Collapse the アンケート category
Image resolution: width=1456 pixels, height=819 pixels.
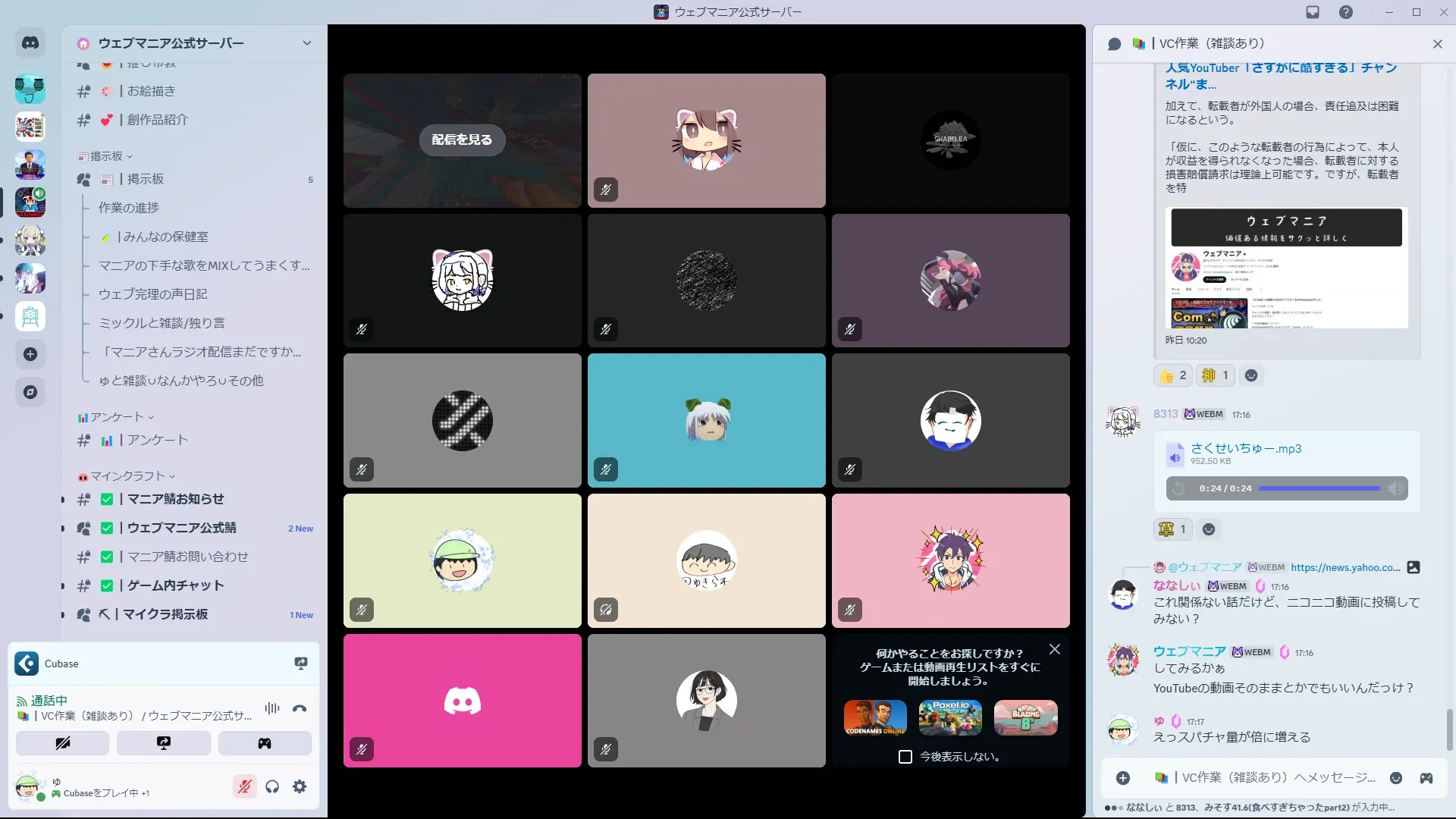click(x=116, y=417)
